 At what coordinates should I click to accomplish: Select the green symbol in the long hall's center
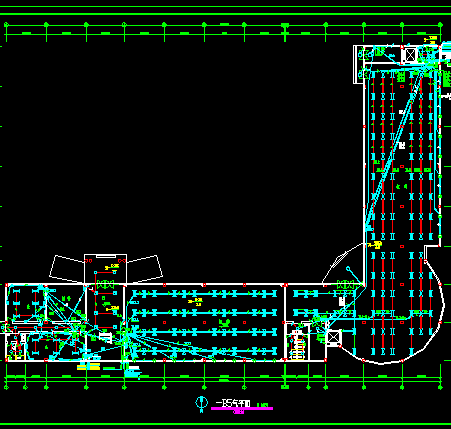224,322
